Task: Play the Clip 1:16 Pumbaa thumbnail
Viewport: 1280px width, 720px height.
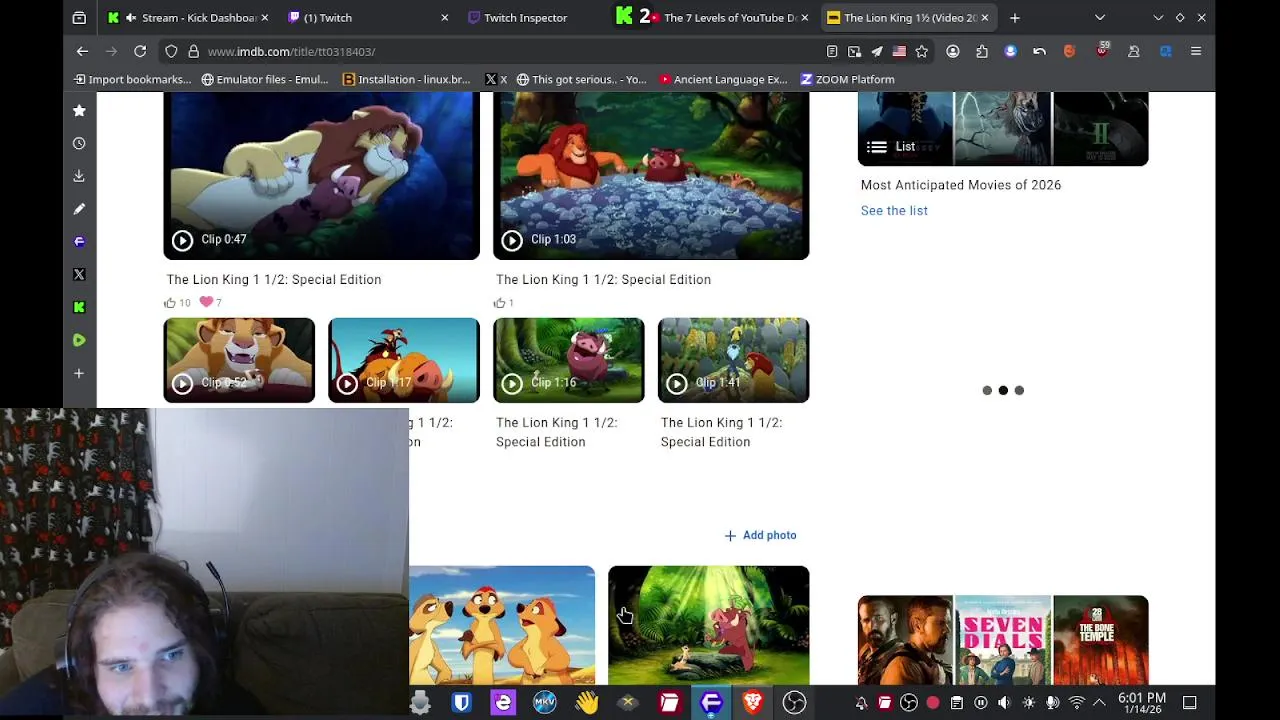Action: point(568,360)
